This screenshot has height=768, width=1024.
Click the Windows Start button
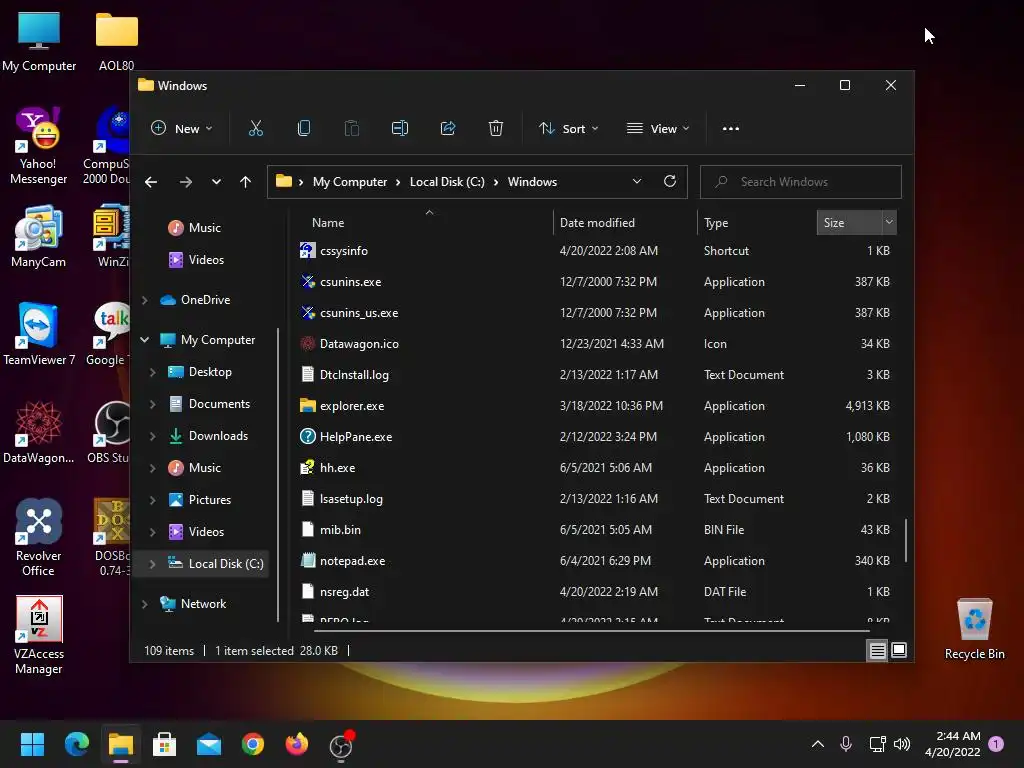tap(32, 744)
